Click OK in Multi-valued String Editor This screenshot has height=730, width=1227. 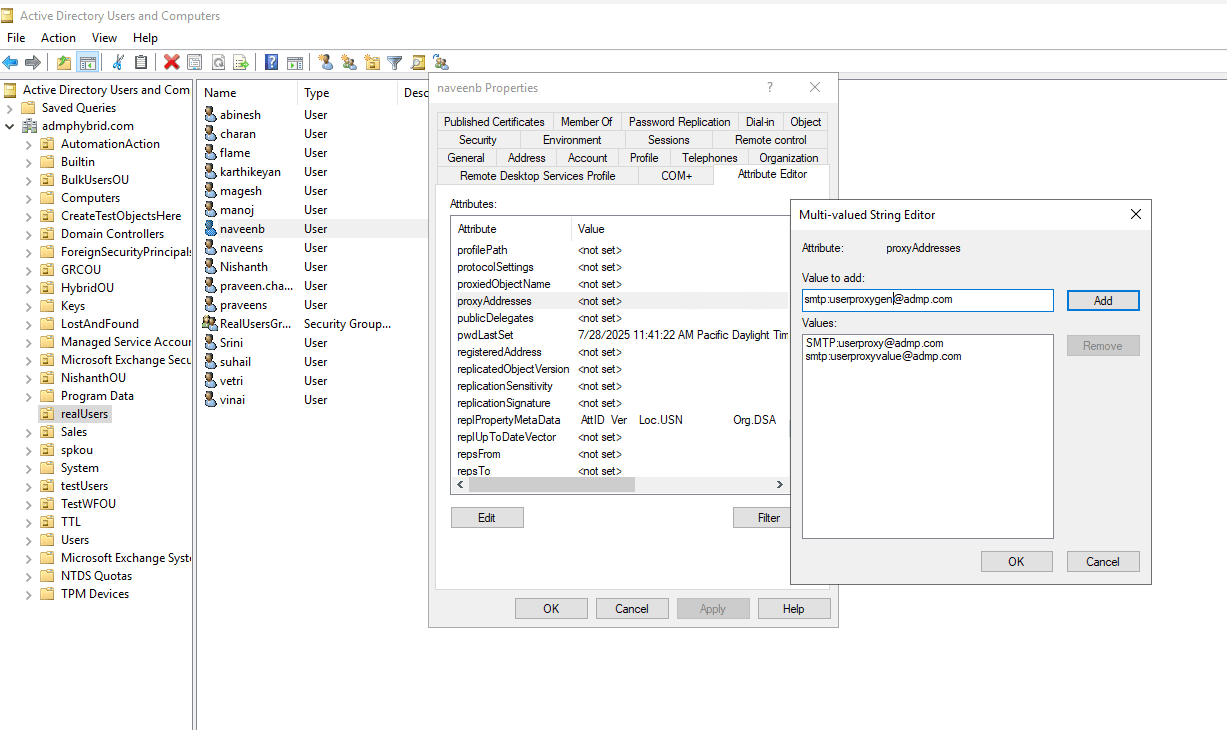(x=1016, y=561)
